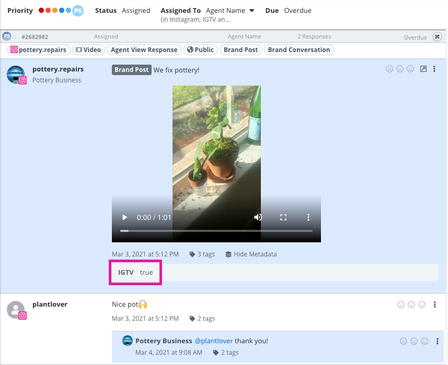Click the Public tag
448x365 pixels.
tap(200, 50)
